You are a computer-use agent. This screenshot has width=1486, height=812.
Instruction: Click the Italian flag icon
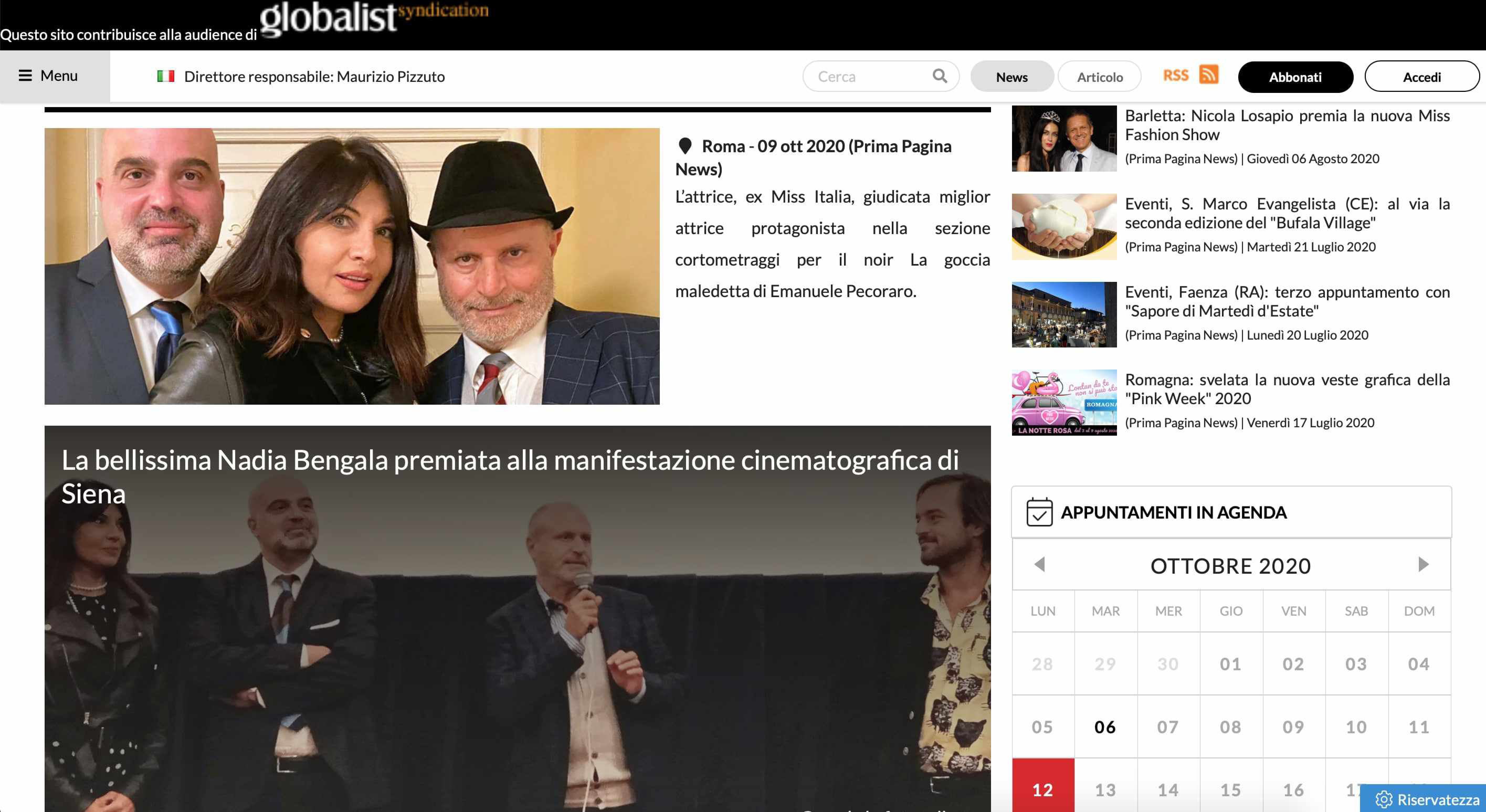click(x=166, y=76)
